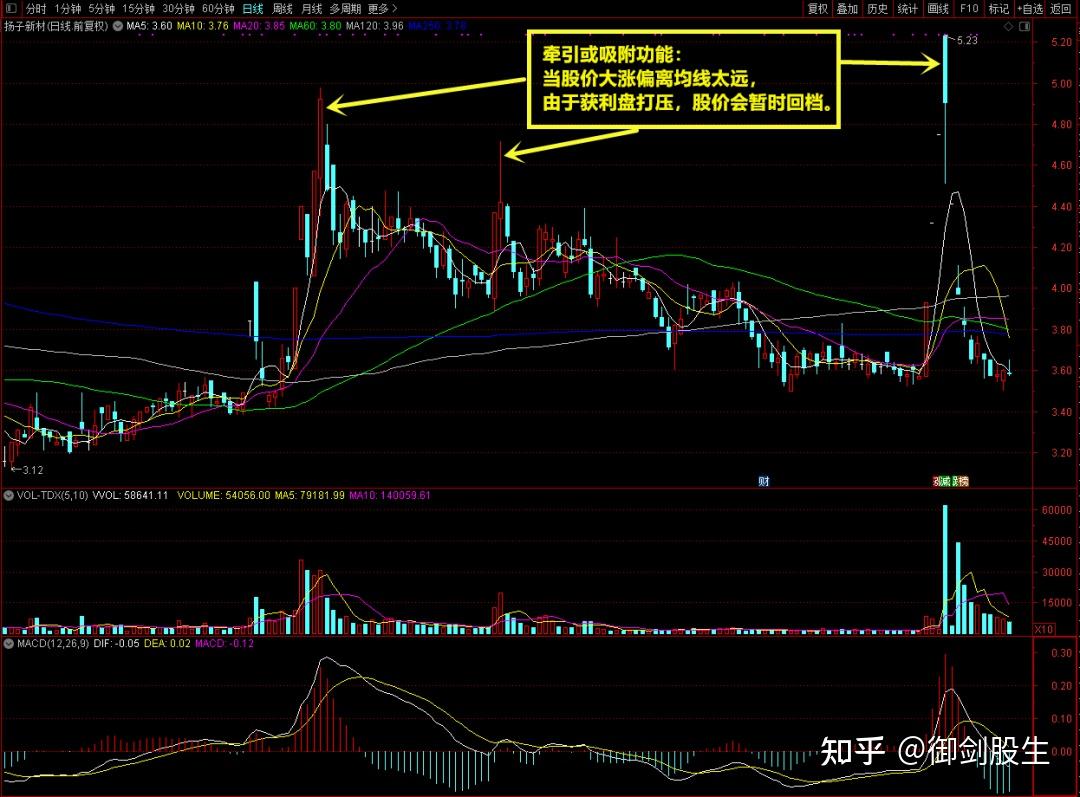The image size is (1080, 797).
Task: Click the 统计 statistics icon
Action: click(x=907, y=8)
